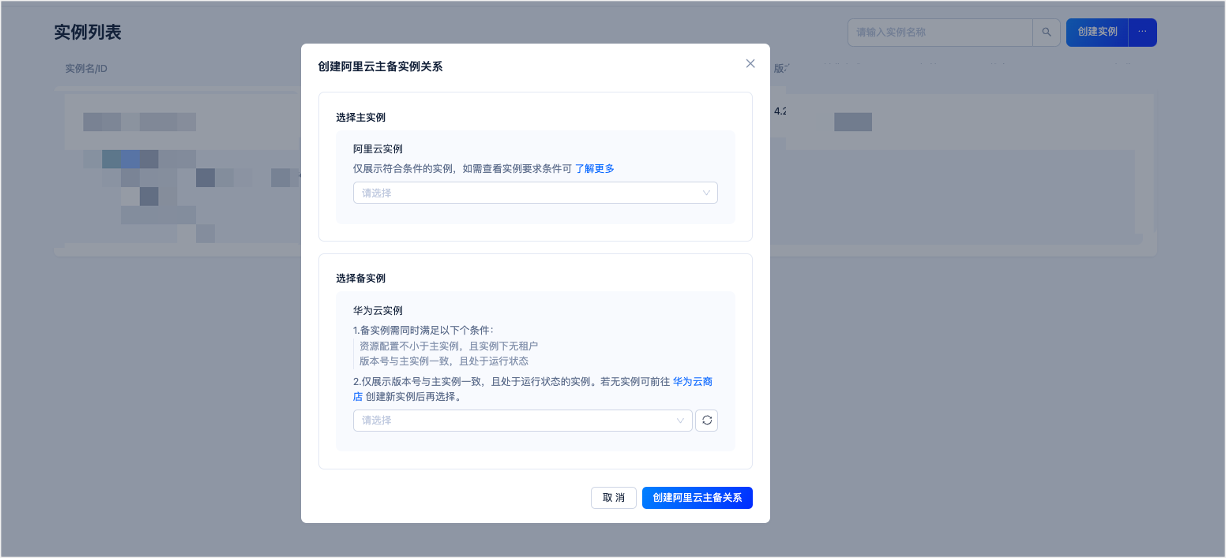1226x558 pixels.
Task: Click the 选择主实例 heading
Action: tap(361, 118)
